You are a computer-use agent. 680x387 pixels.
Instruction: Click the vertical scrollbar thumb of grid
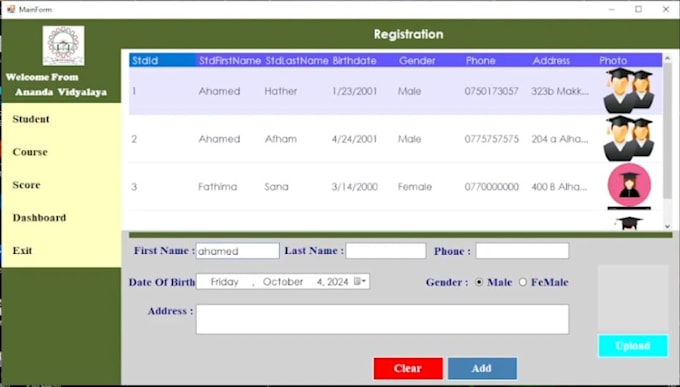667,130
